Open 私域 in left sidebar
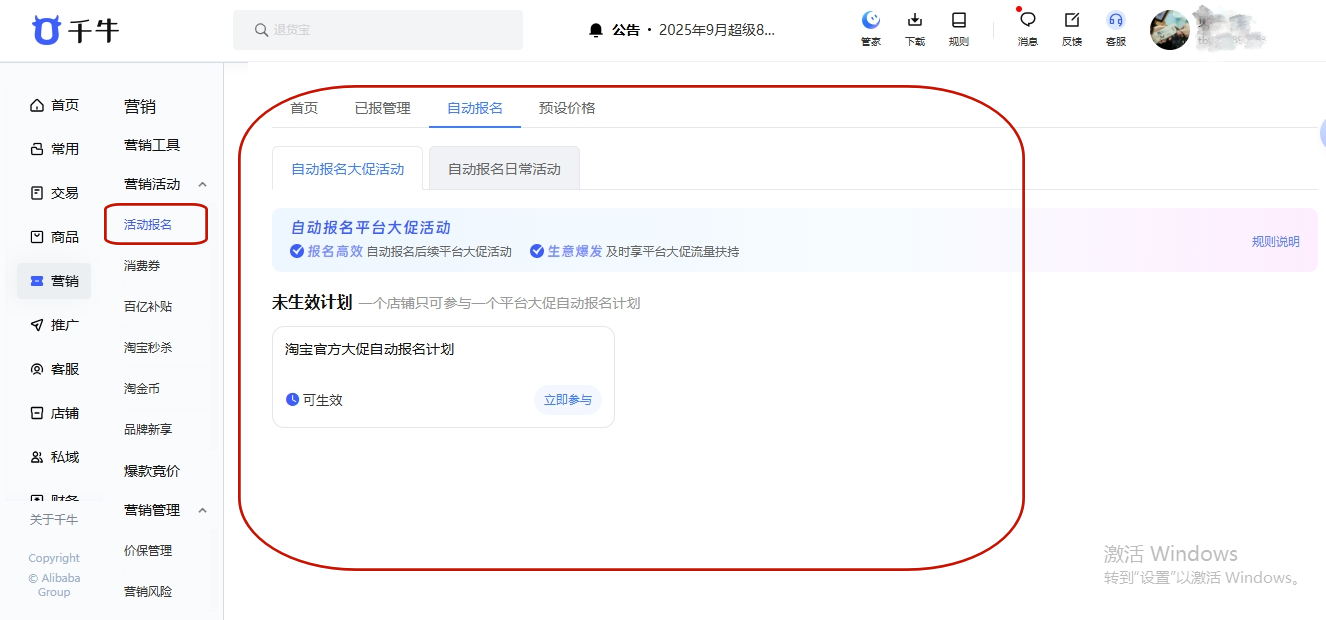 pos(54,457)
